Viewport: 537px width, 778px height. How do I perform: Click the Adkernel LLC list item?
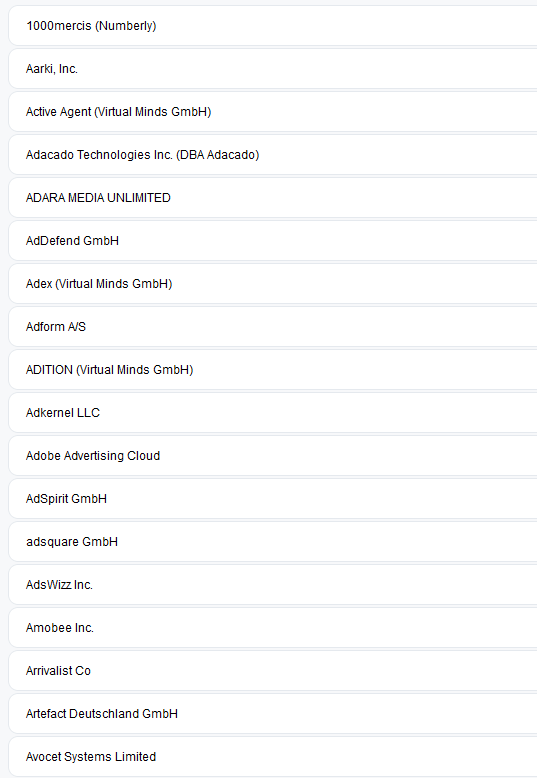click(273, 413)
